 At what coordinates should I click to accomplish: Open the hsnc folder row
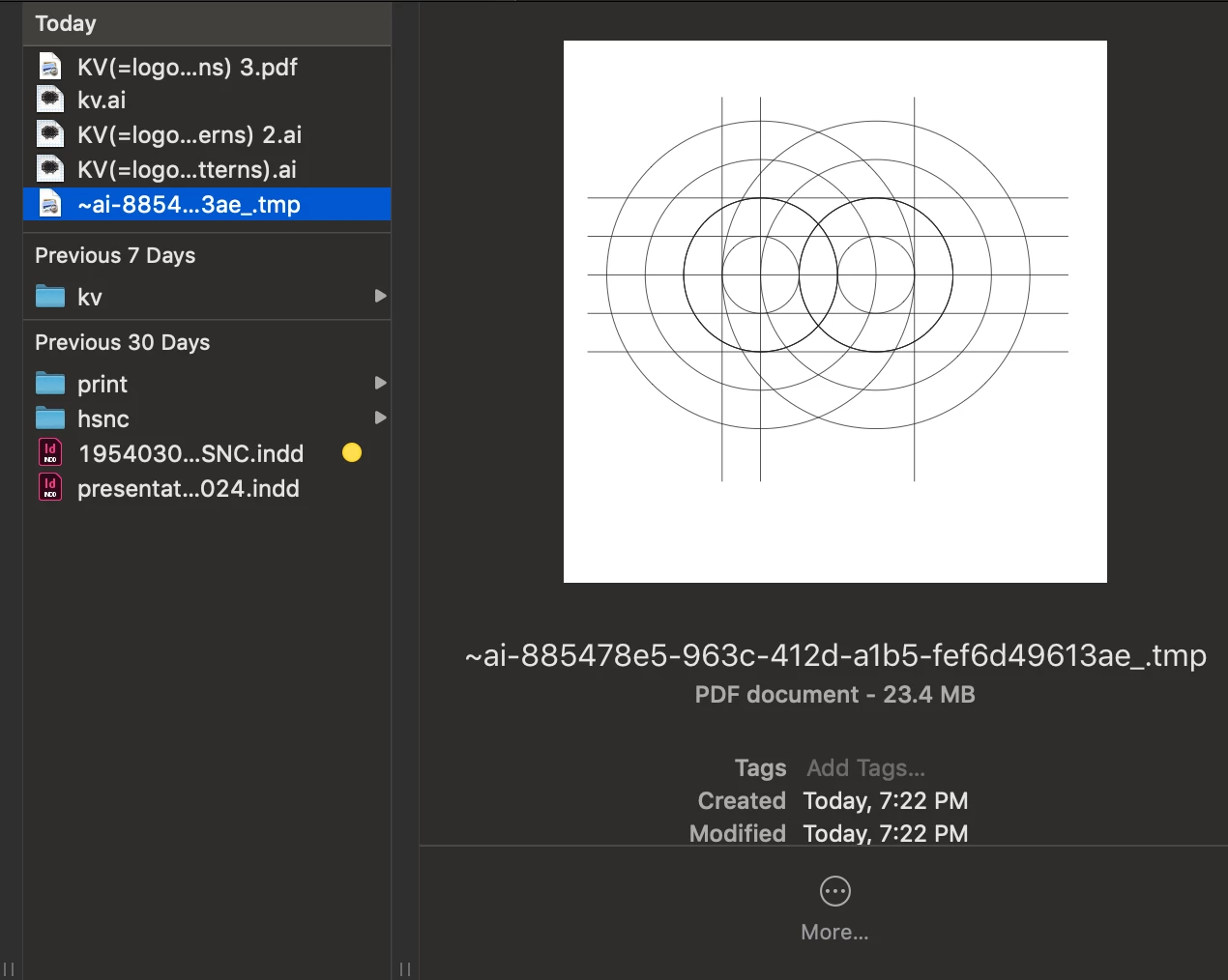point(207,418)
